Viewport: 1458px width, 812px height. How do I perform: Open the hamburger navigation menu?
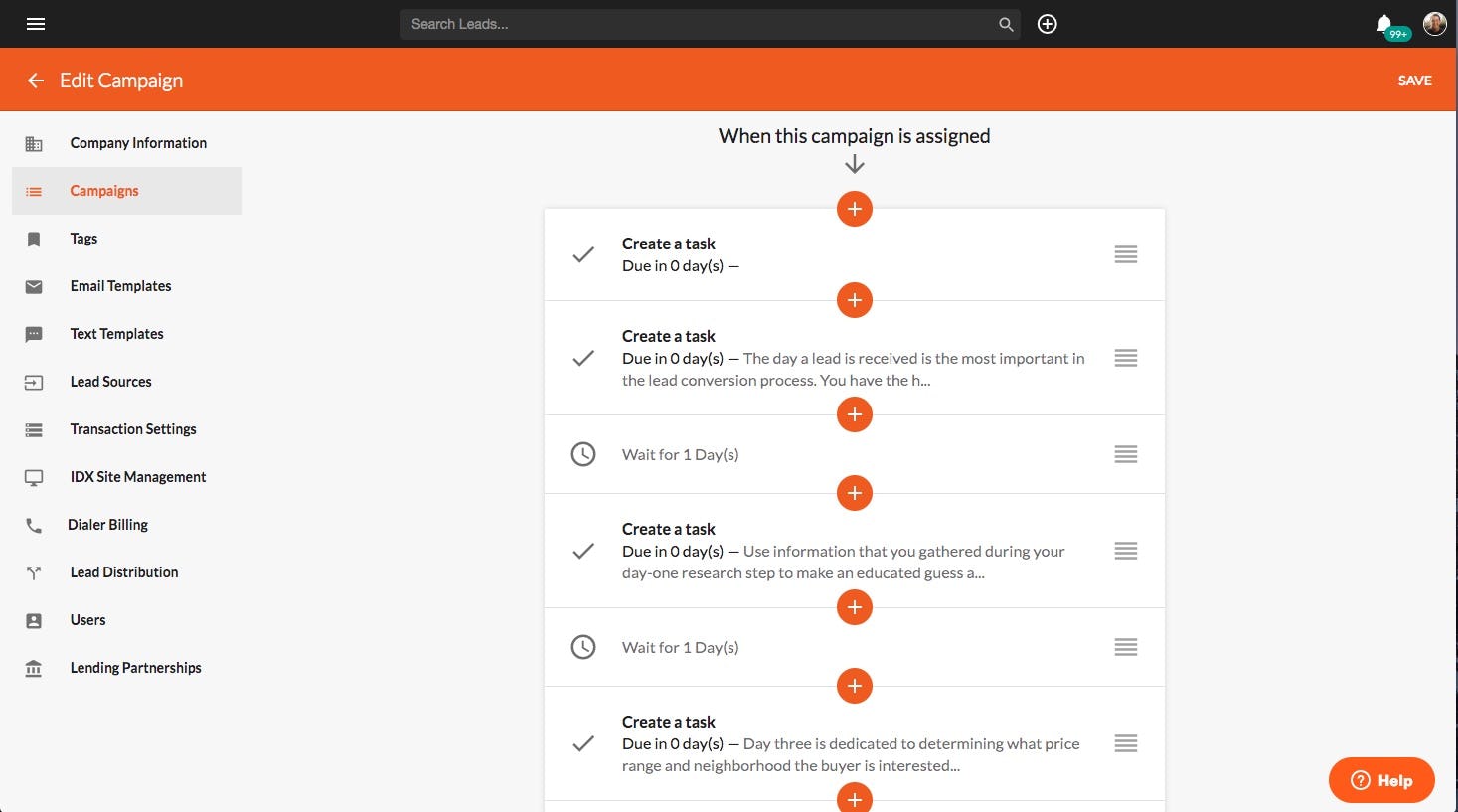pyautogui.click(x=36, y=24)
